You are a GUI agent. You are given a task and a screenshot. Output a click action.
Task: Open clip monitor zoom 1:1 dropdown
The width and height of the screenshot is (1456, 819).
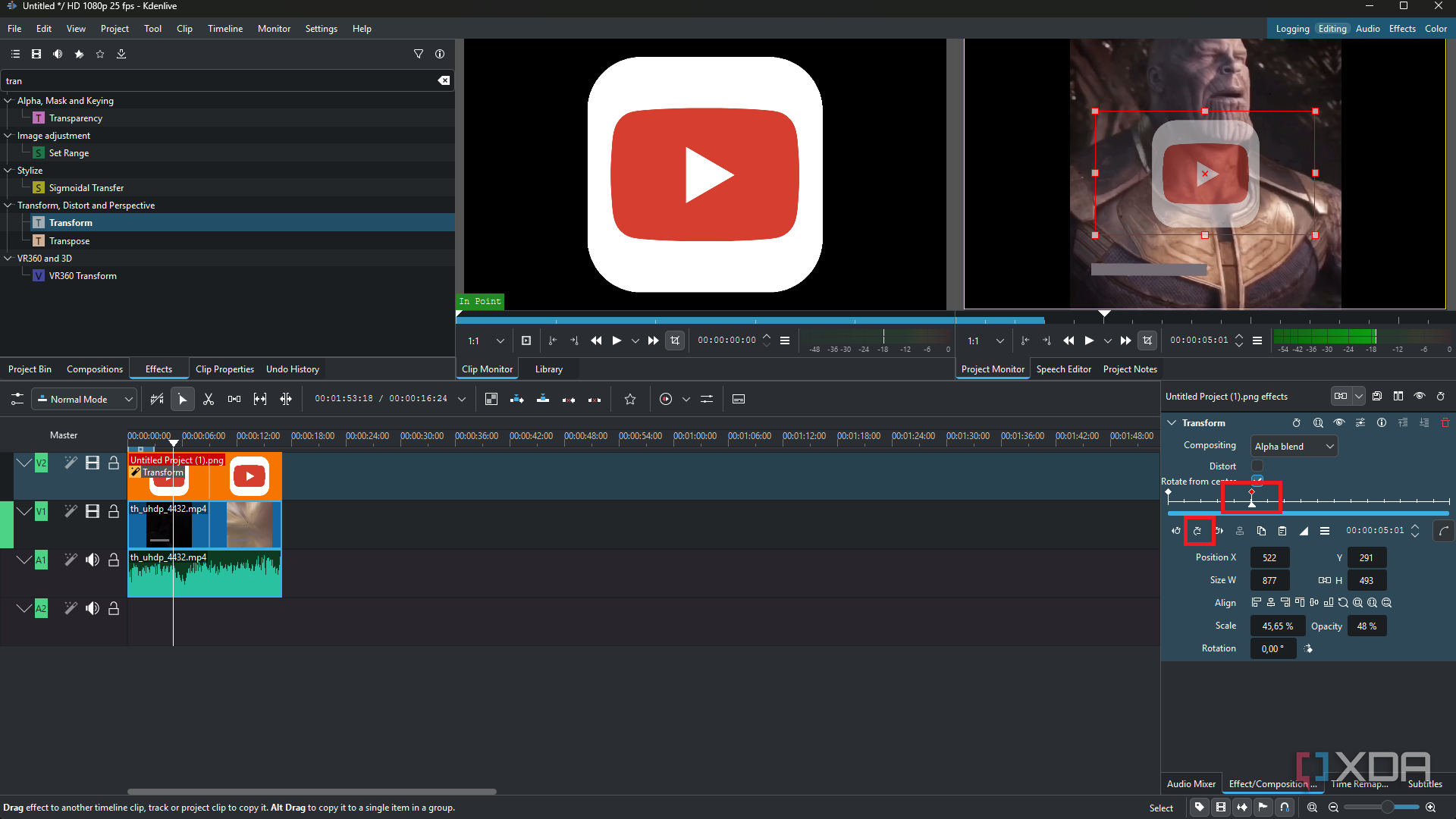click(486, 340)
